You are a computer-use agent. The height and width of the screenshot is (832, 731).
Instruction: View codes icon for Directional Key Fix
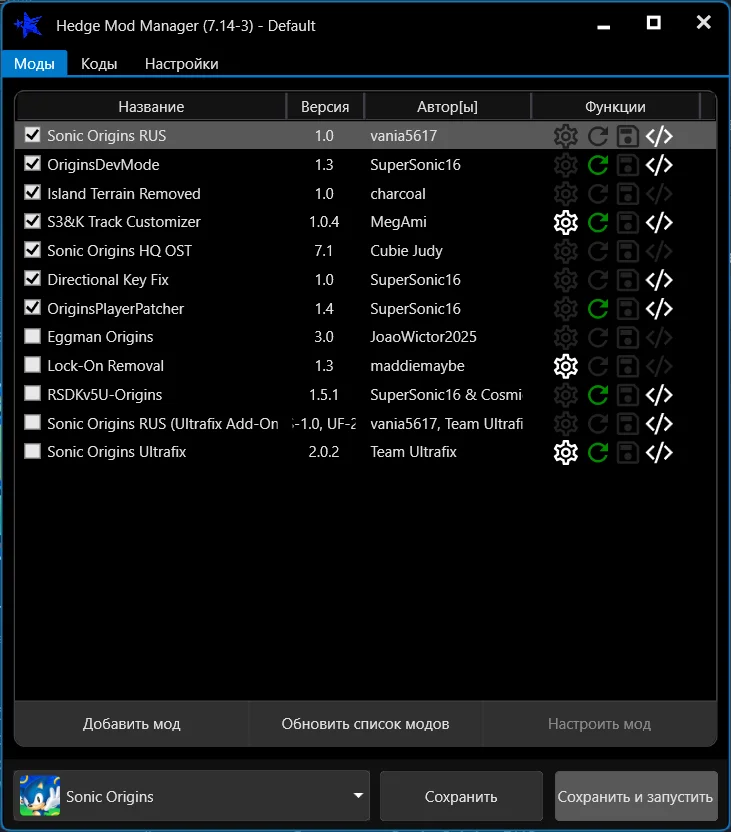(x=659, y=280)
